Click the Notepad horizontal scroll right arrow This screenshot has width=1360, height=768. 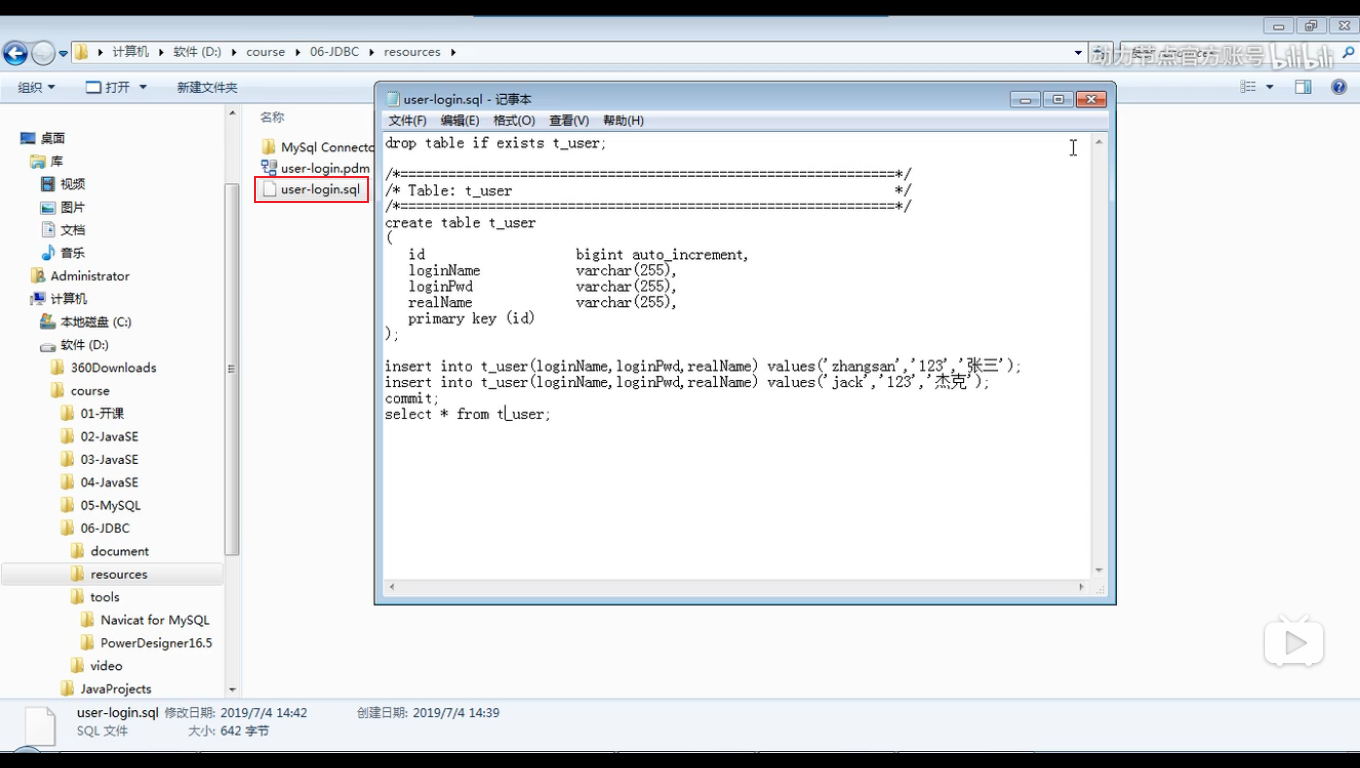[1082, 588]
